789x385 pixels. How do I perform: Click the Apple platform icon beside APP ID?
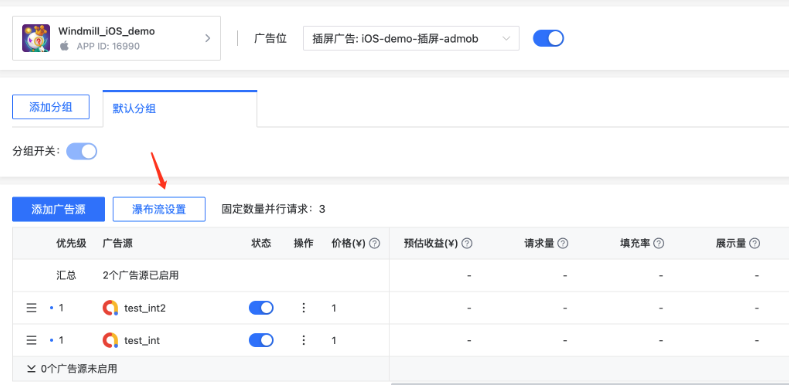click(x=64, y=46)
